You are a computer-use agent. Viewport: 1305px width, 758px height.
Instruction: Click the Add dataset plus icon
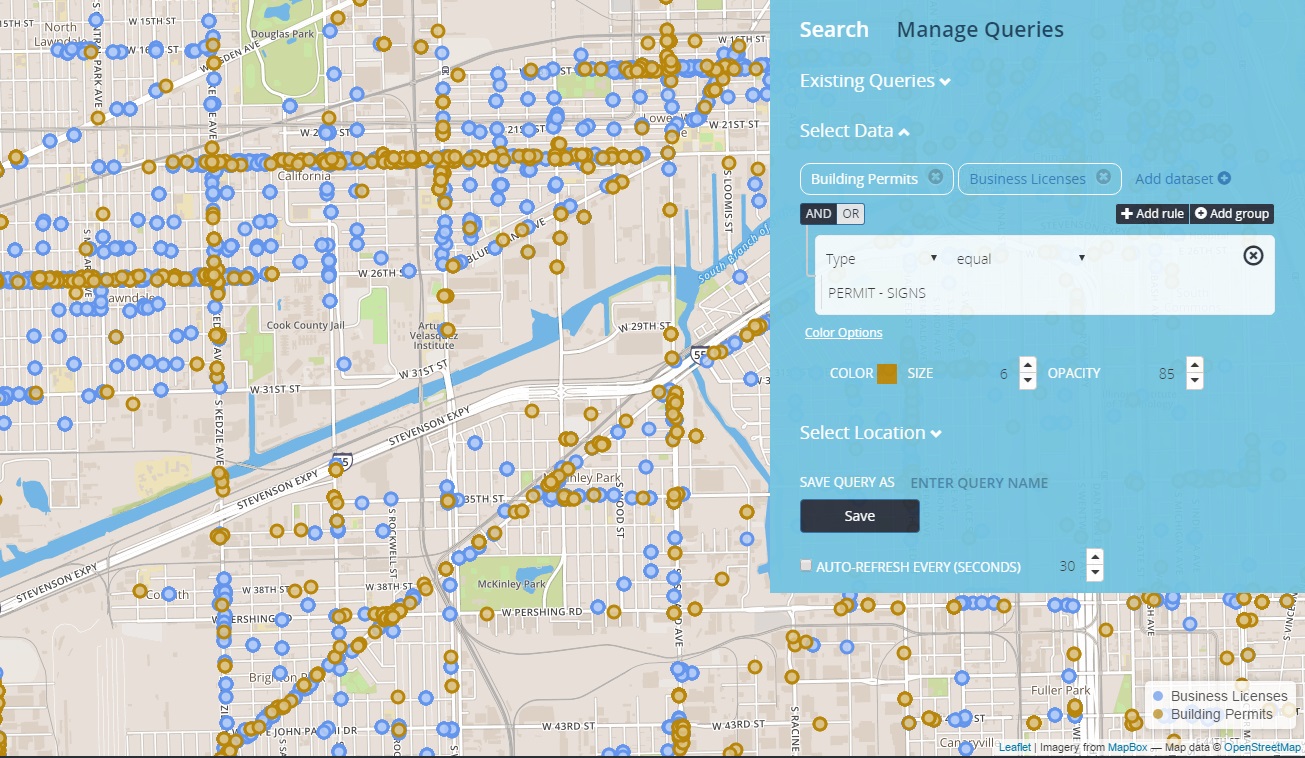(1224, 179)
